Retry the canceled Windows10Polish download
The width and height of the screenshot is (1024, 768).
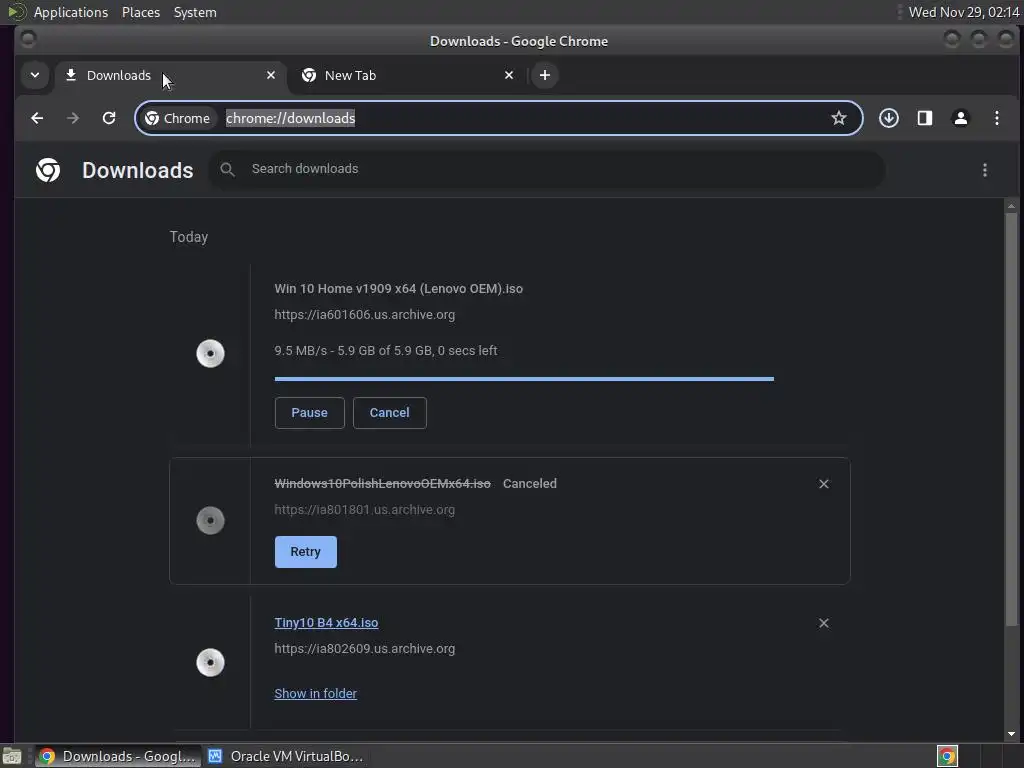tap(306, 552)
